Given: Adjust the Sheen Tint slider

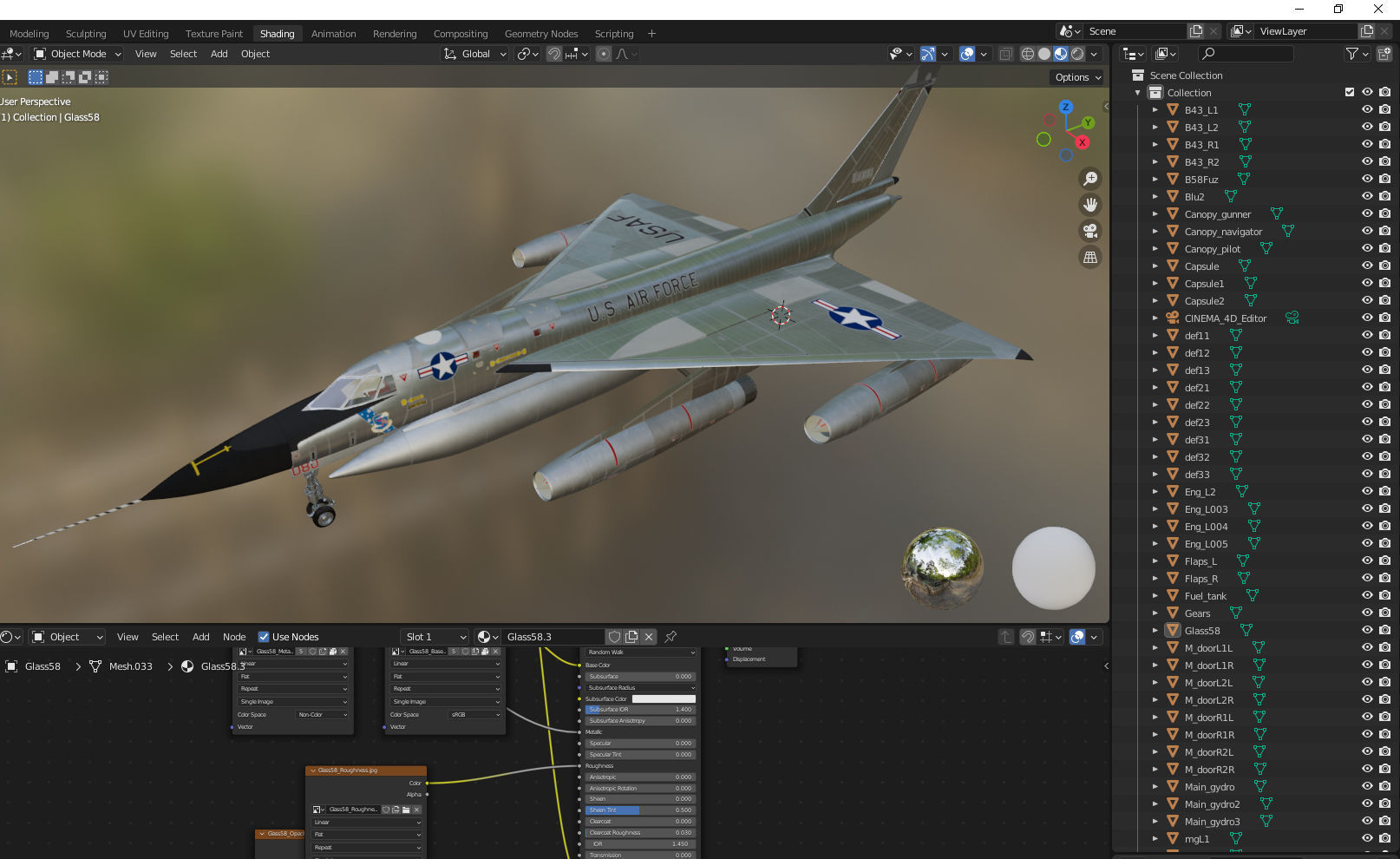Looking at the screenshot, I should [x=640, y=810].
